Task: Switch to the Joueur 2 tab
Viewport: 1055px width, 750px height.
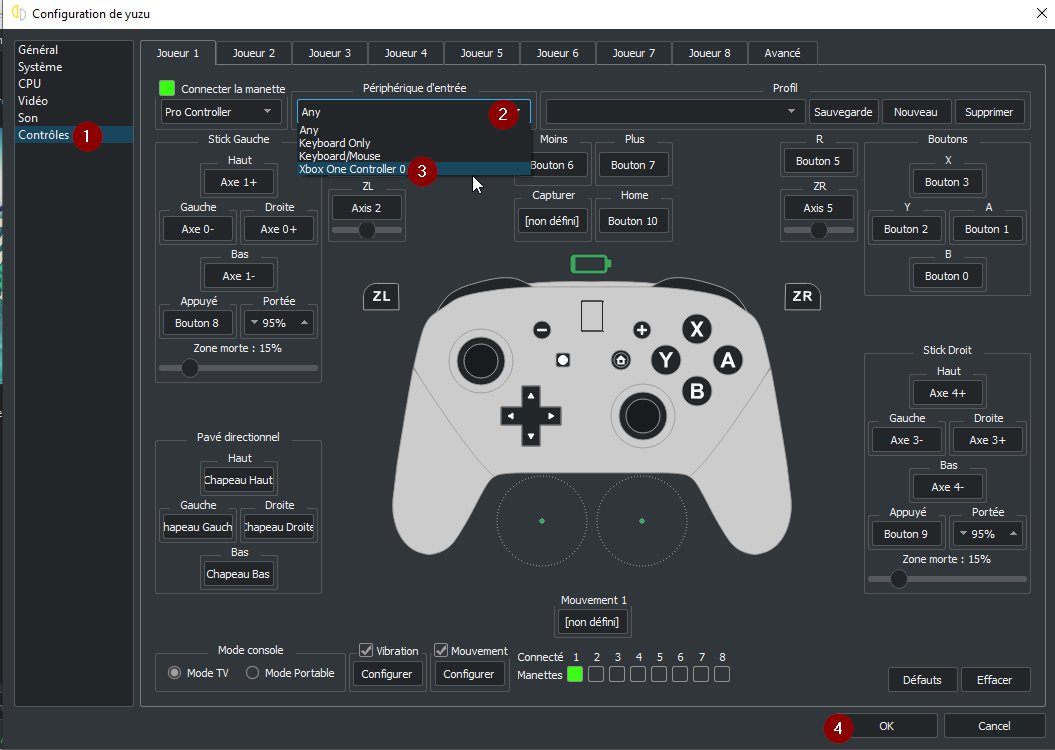Action: (253, 53)
